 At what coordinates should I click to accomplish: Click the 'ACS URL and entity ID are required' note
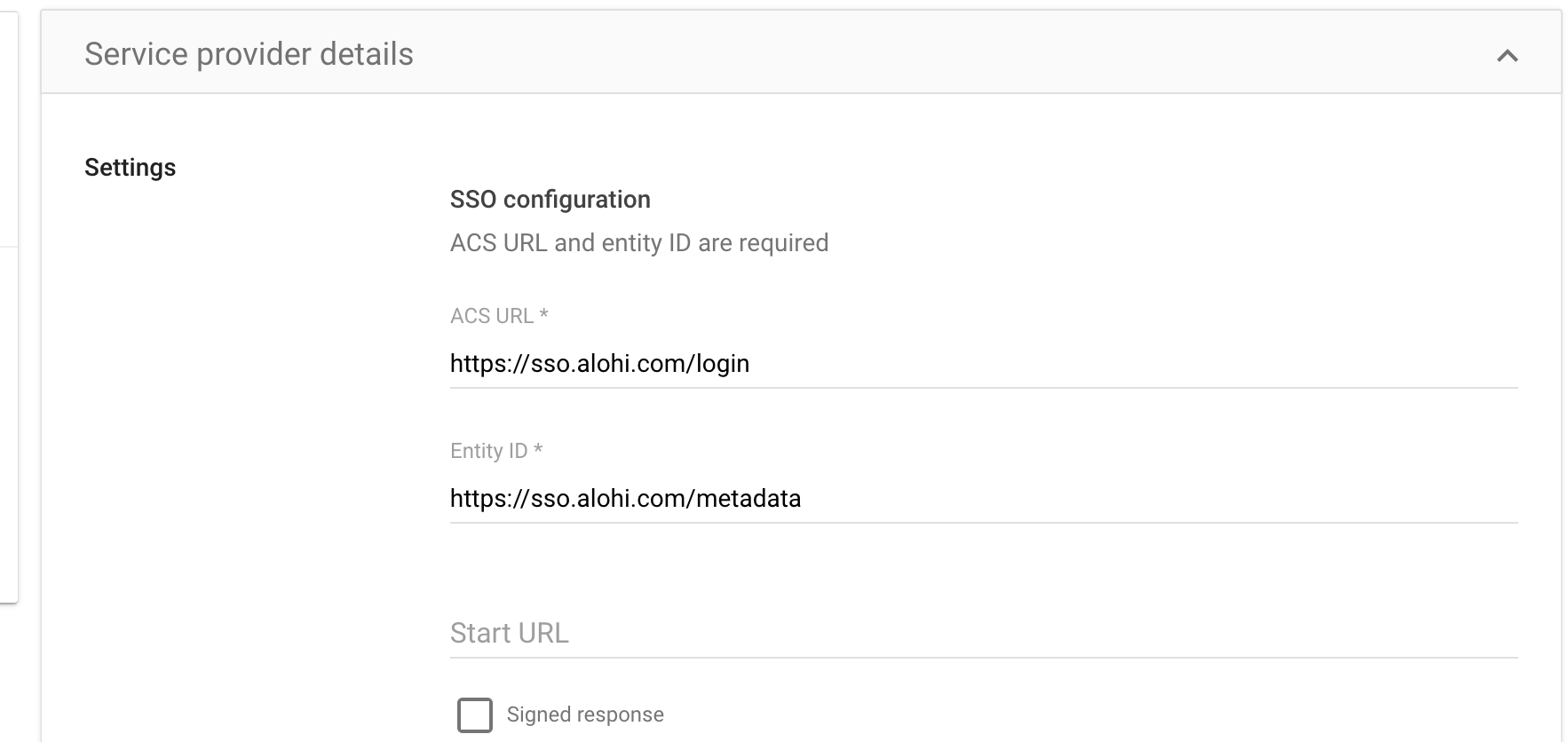pos(638,243)
